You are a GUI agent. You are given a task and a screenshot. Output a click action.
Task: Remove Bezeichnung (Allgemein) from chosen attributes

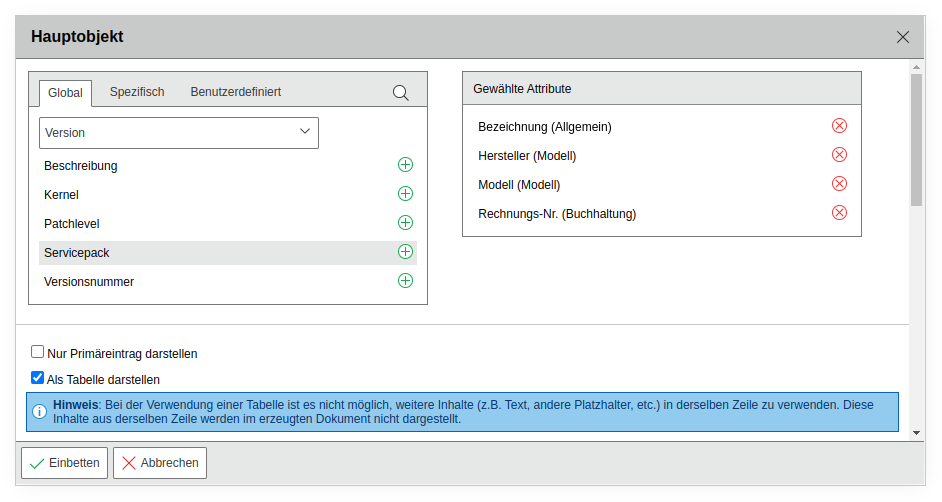[x=839, y=126]
